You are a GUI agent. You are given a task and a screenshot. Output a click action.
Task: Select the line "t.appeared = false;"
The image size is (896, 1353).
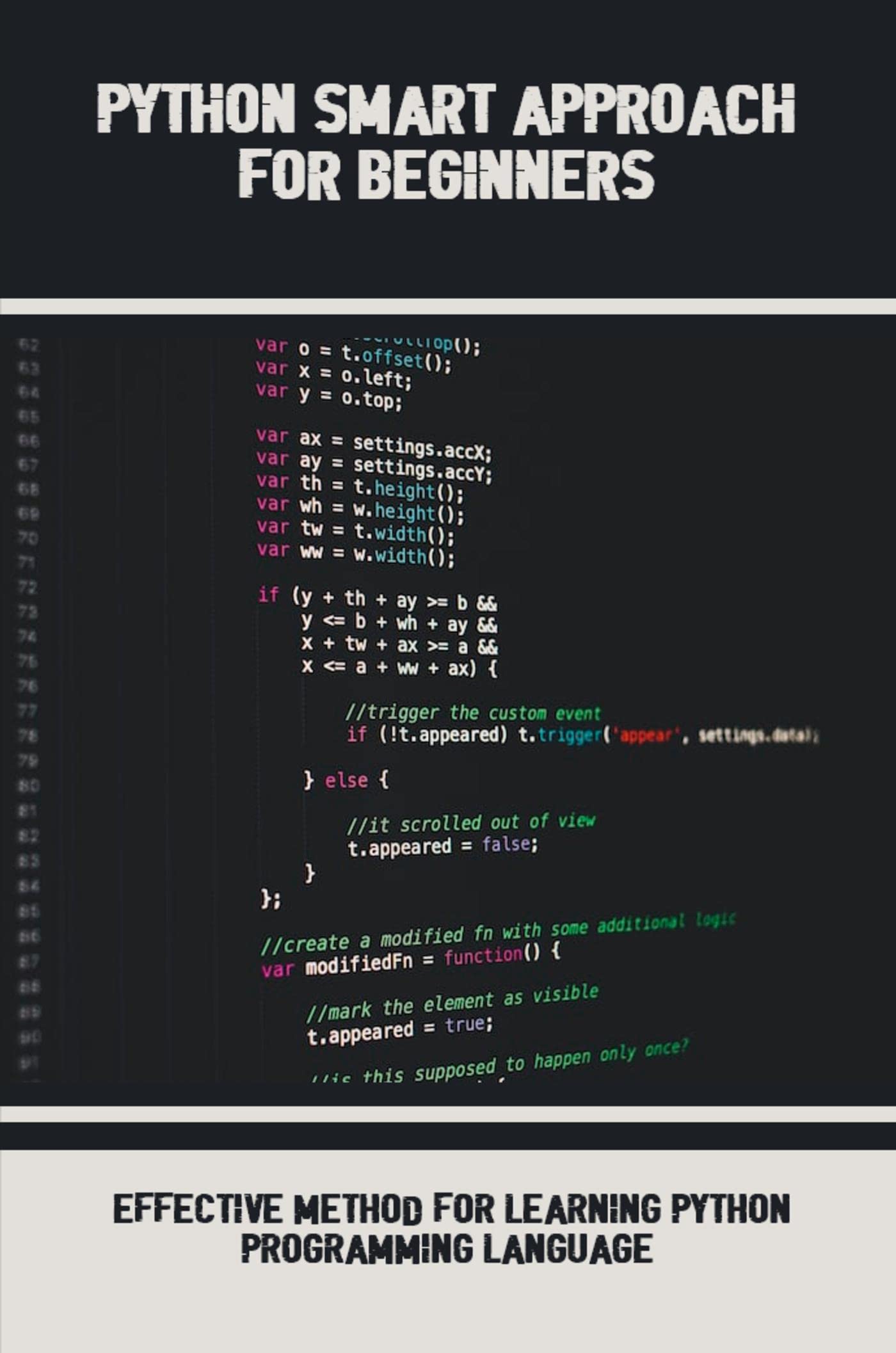point(443,846)
